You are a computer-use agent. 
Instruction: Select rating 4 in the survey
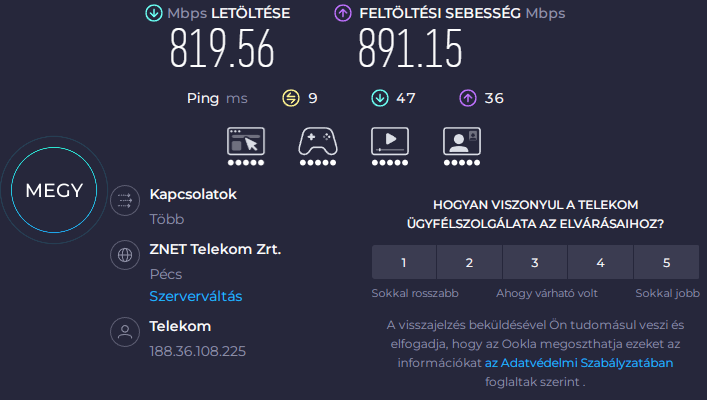click(601, 262)
